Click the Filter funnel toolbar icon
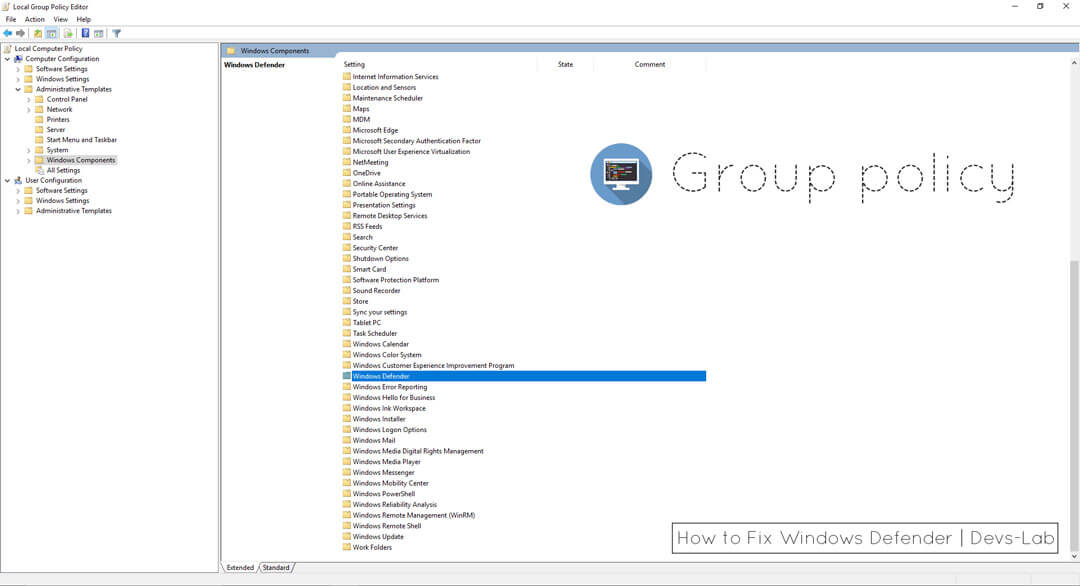The width and height of the screenshot is (1080, 586). [x=116, y=33]
